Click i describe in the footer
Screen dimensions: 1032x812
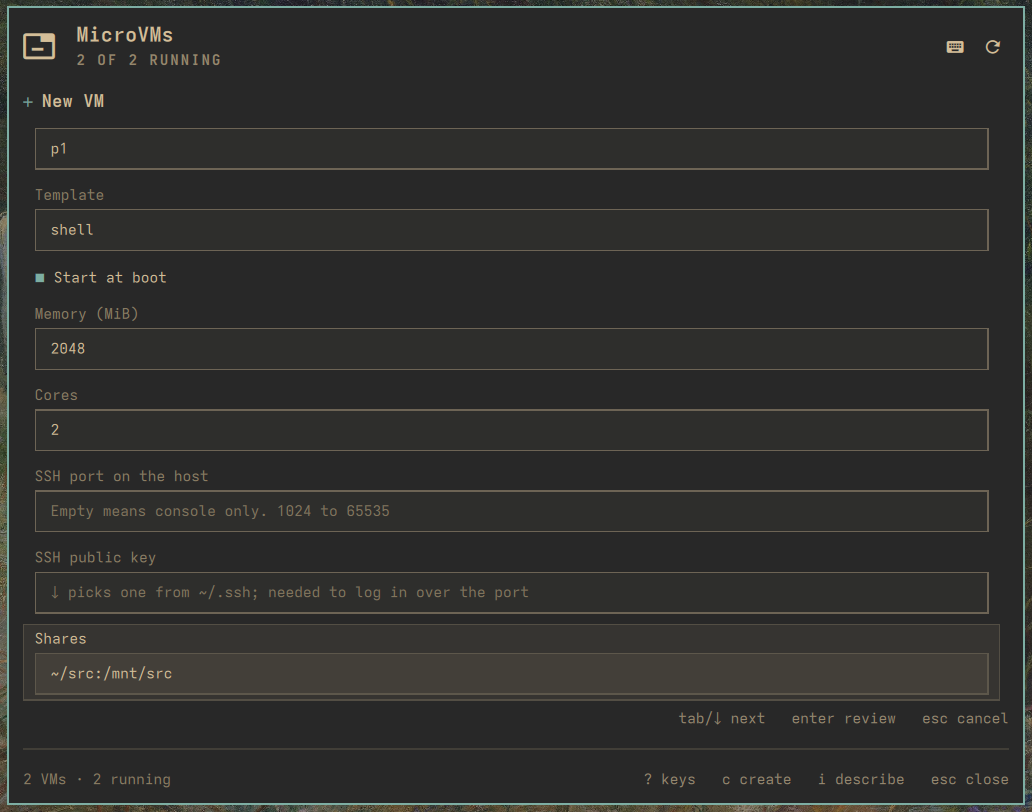[x=861, y=779]
